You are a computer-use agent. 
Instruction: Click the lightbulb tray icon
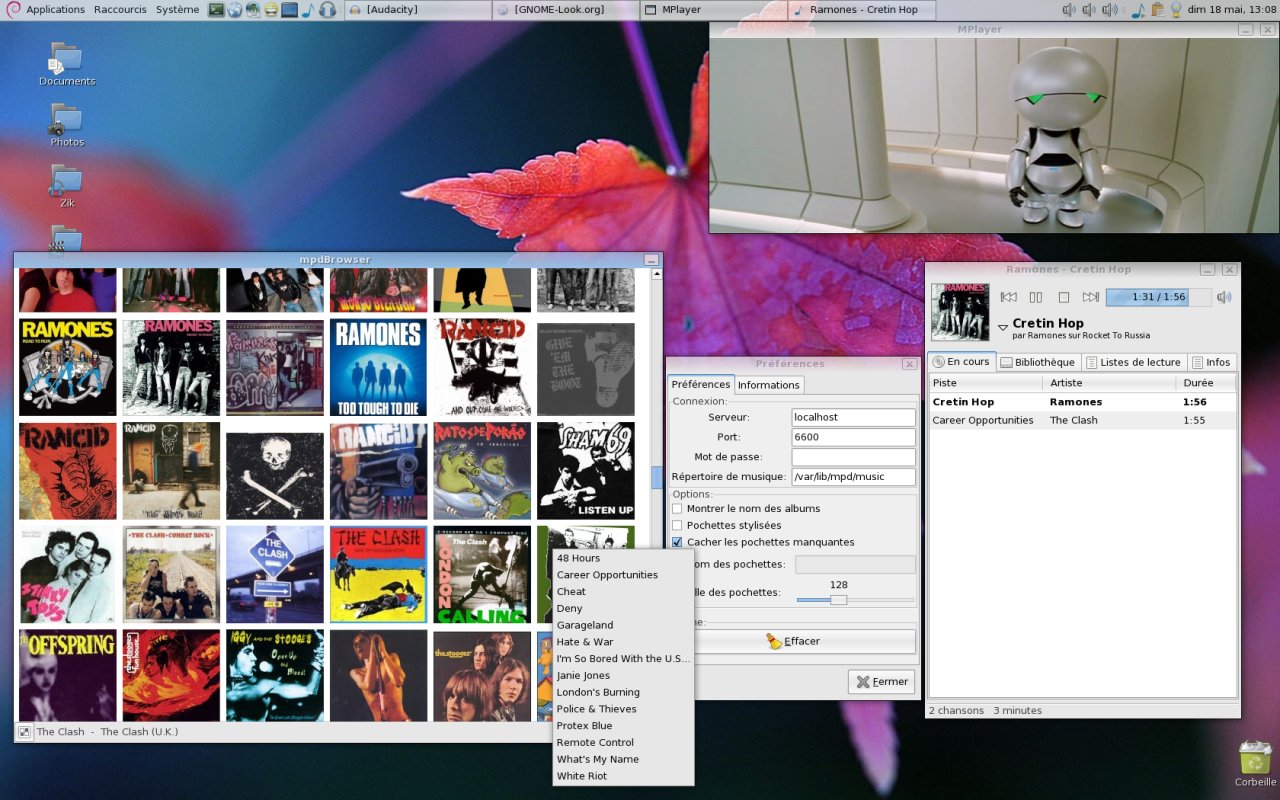pyautogui.click(x=1176, y=10)
